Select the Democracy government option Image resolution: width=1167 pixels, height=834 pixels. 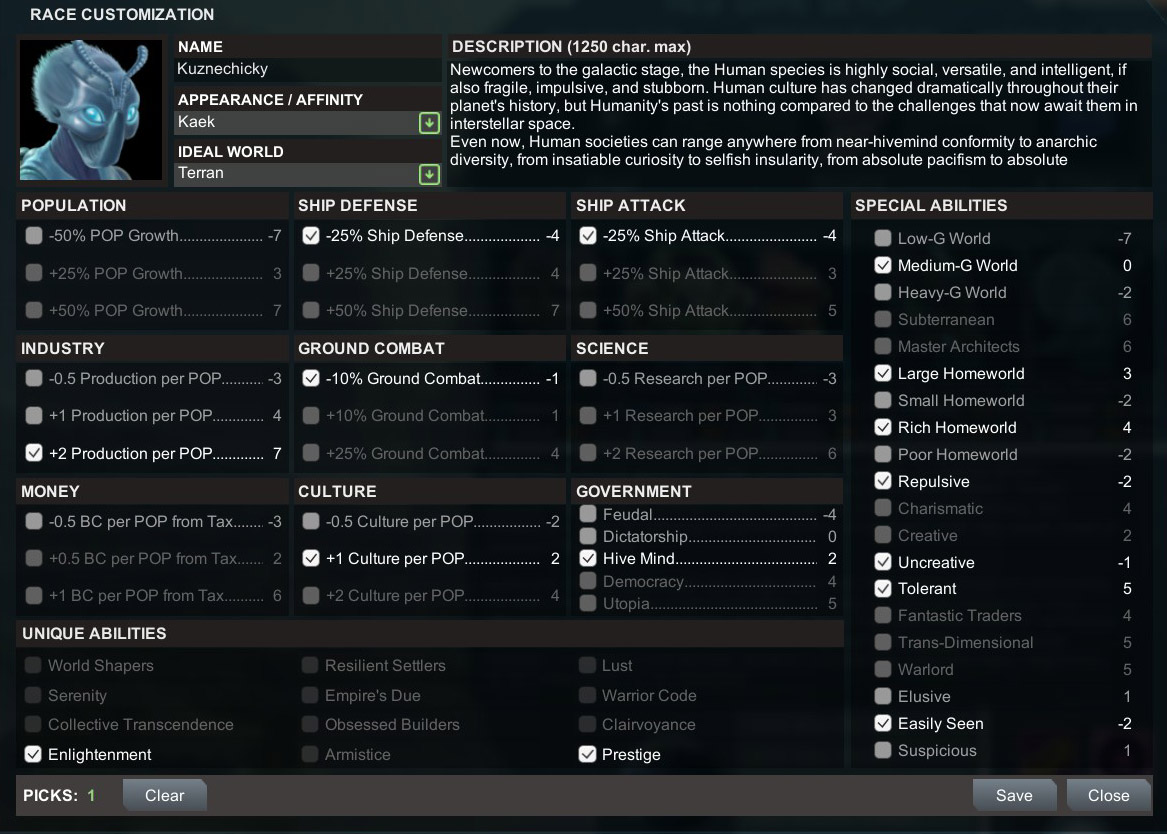pyautogui.click(x=588, y=581)
